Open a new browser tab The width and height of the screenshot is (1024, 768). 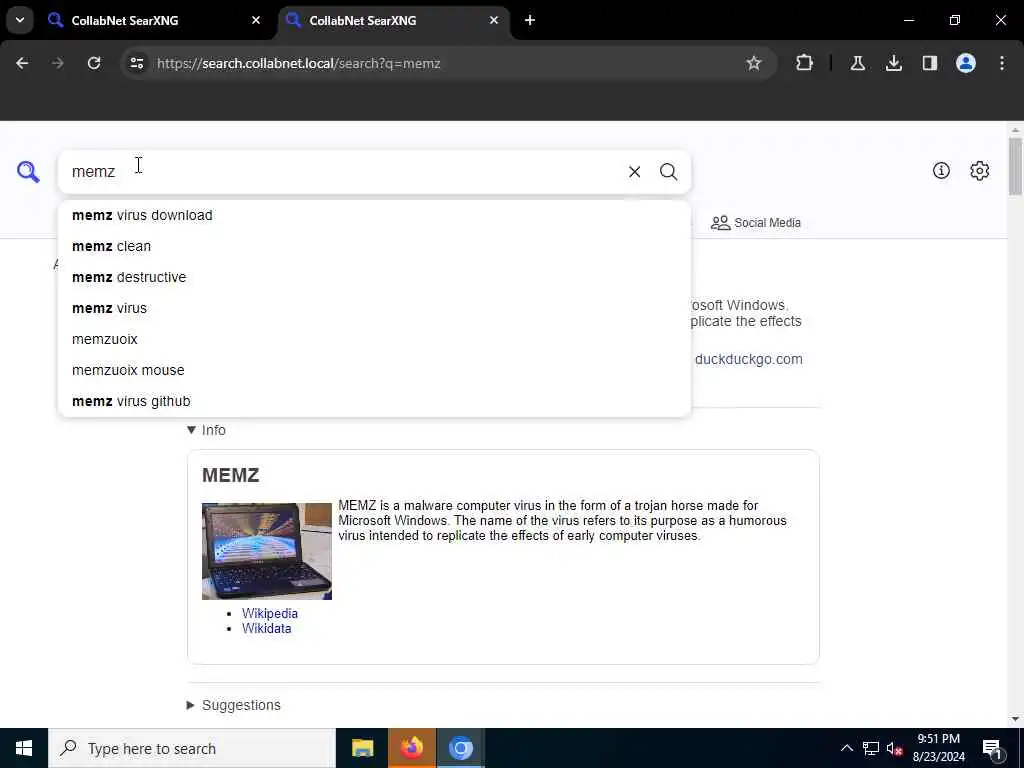tap(530, 20)
